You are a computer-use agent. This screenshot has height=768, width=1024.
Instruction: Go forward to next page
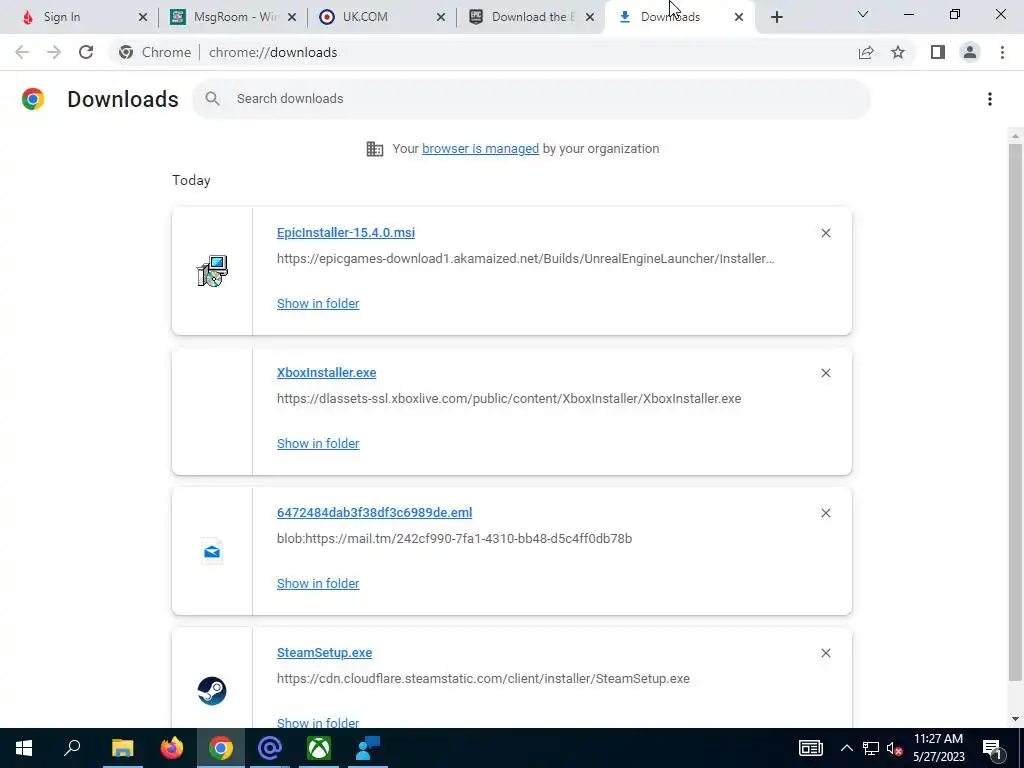click(x=54, y=52)
